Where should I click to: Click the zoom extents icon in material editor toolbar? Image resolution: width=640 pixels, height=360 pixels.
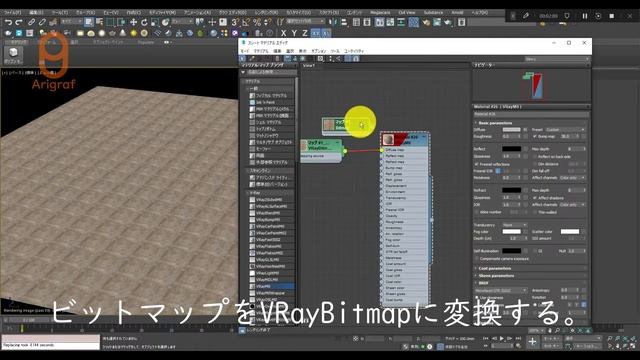pos(321,59)
